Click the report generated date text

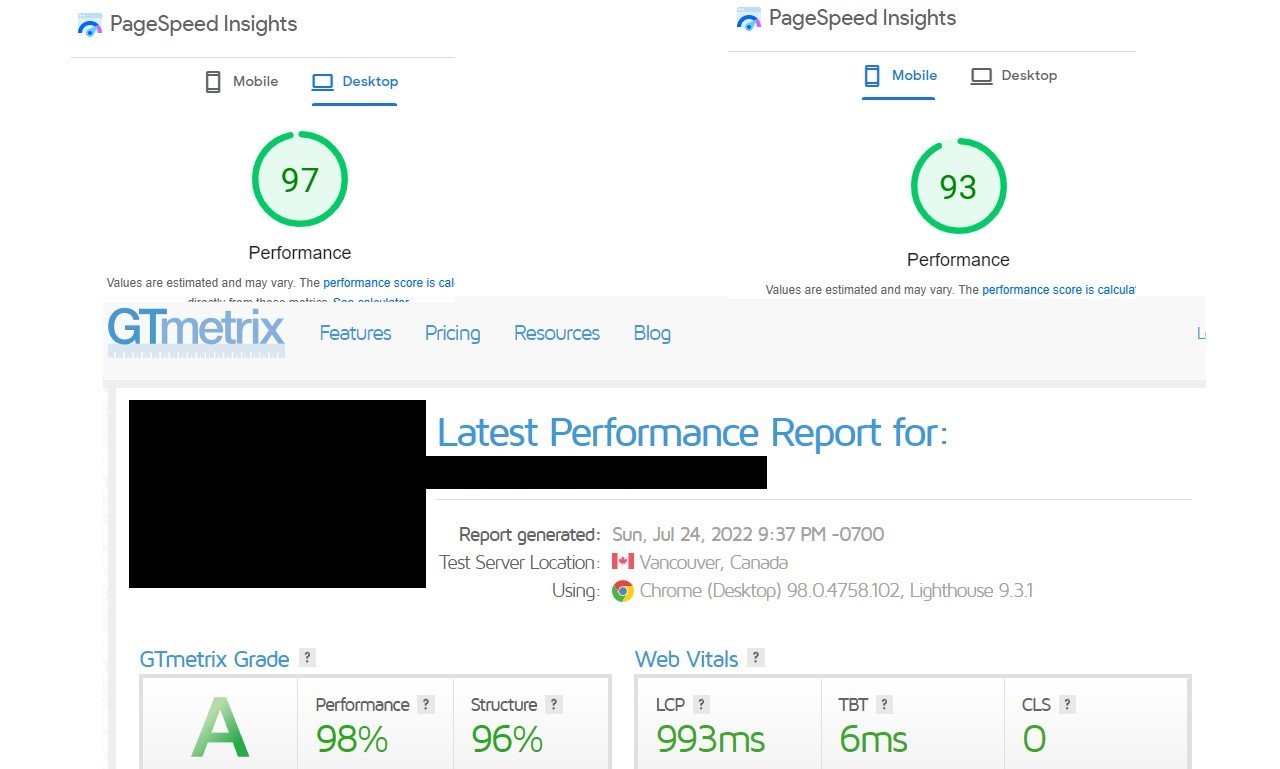(748, 534)
